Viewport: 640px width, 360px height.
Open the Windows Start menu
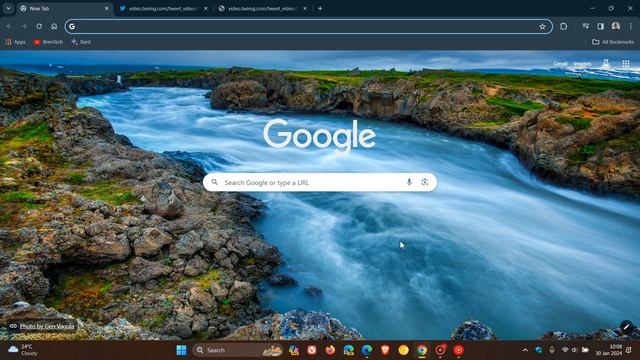pos(182,350)
